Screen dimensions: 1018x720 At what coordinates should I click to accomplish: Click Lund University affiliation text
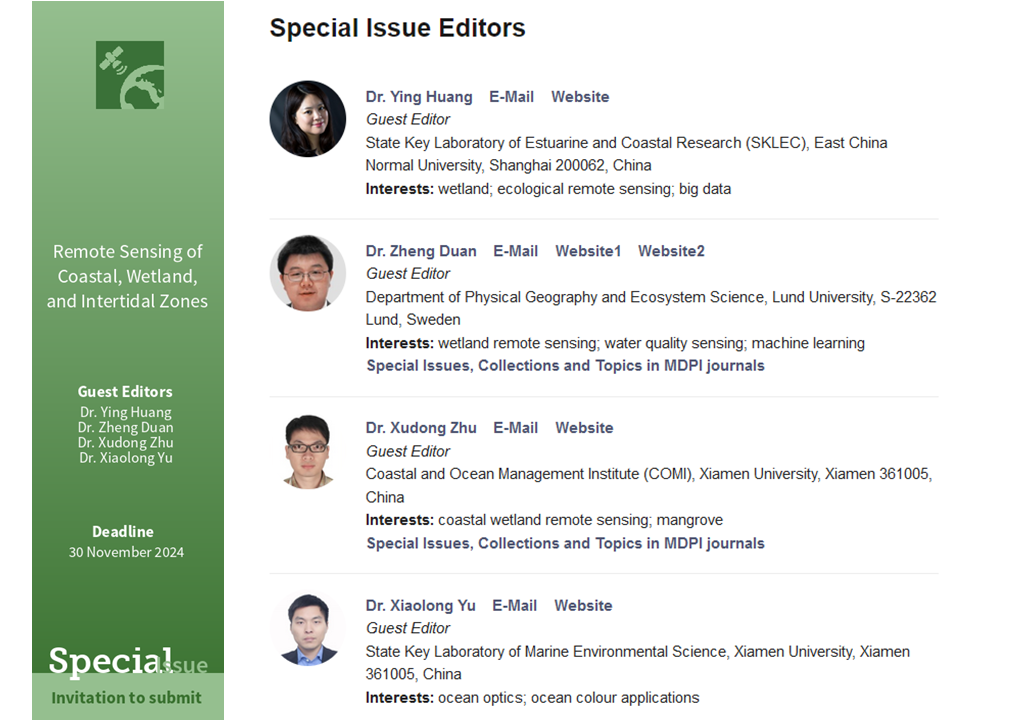coord(651,308)
